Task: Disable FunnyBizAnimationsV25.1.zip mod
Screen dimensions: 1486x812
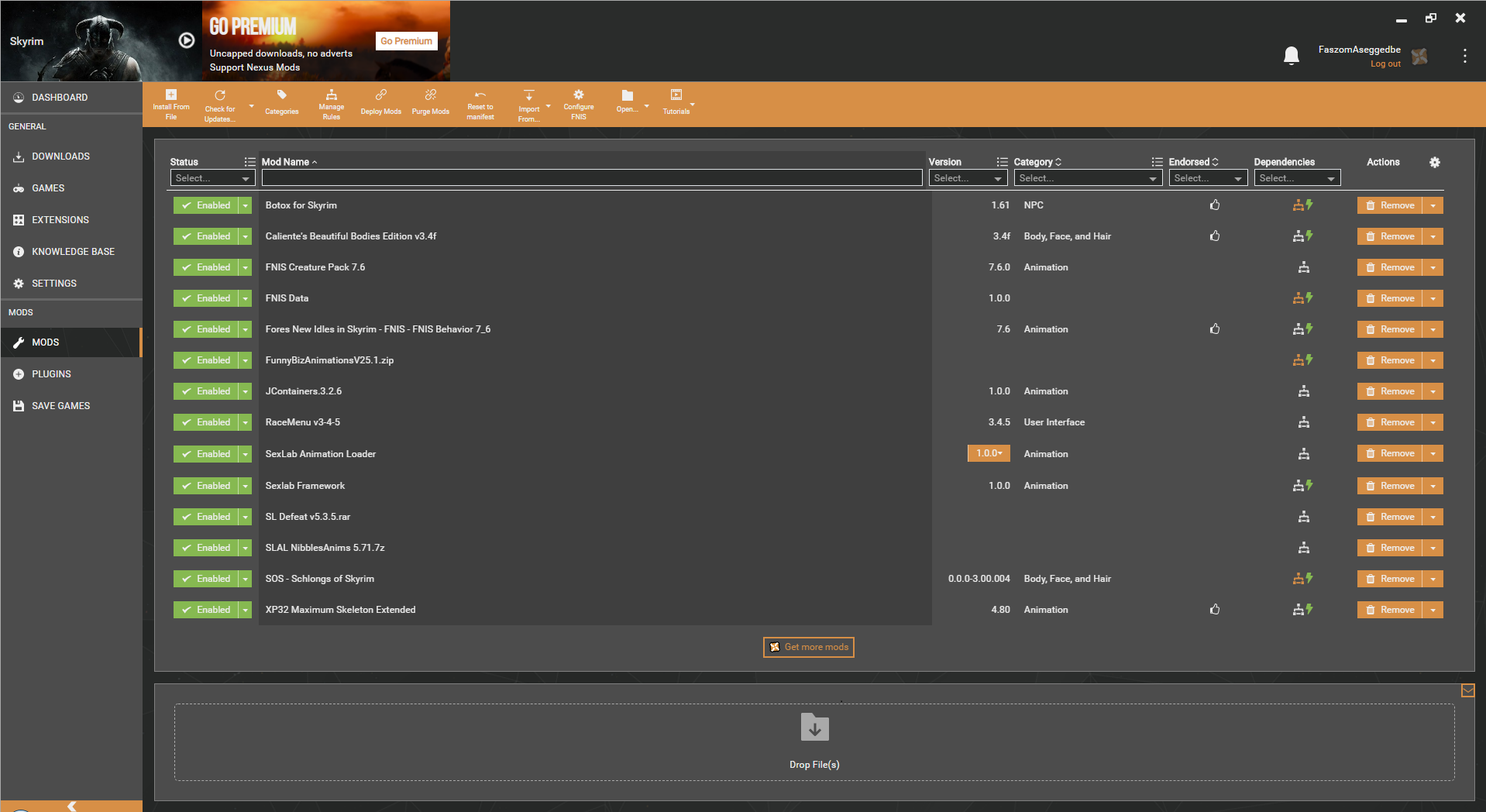Action: [x=206, y=360]
